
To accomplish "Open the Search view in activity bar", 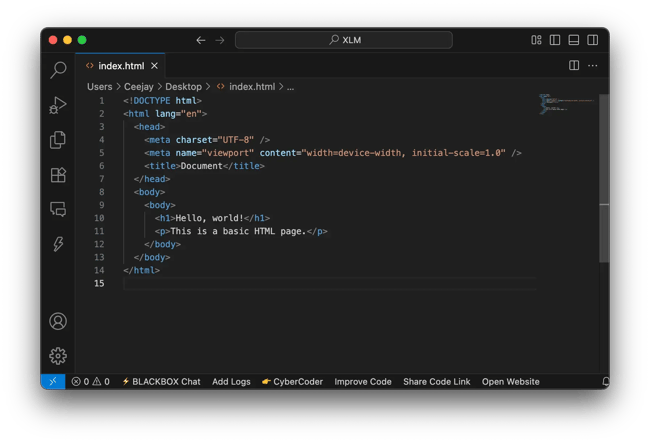I will pyautogui.click(x=58, y=70).
